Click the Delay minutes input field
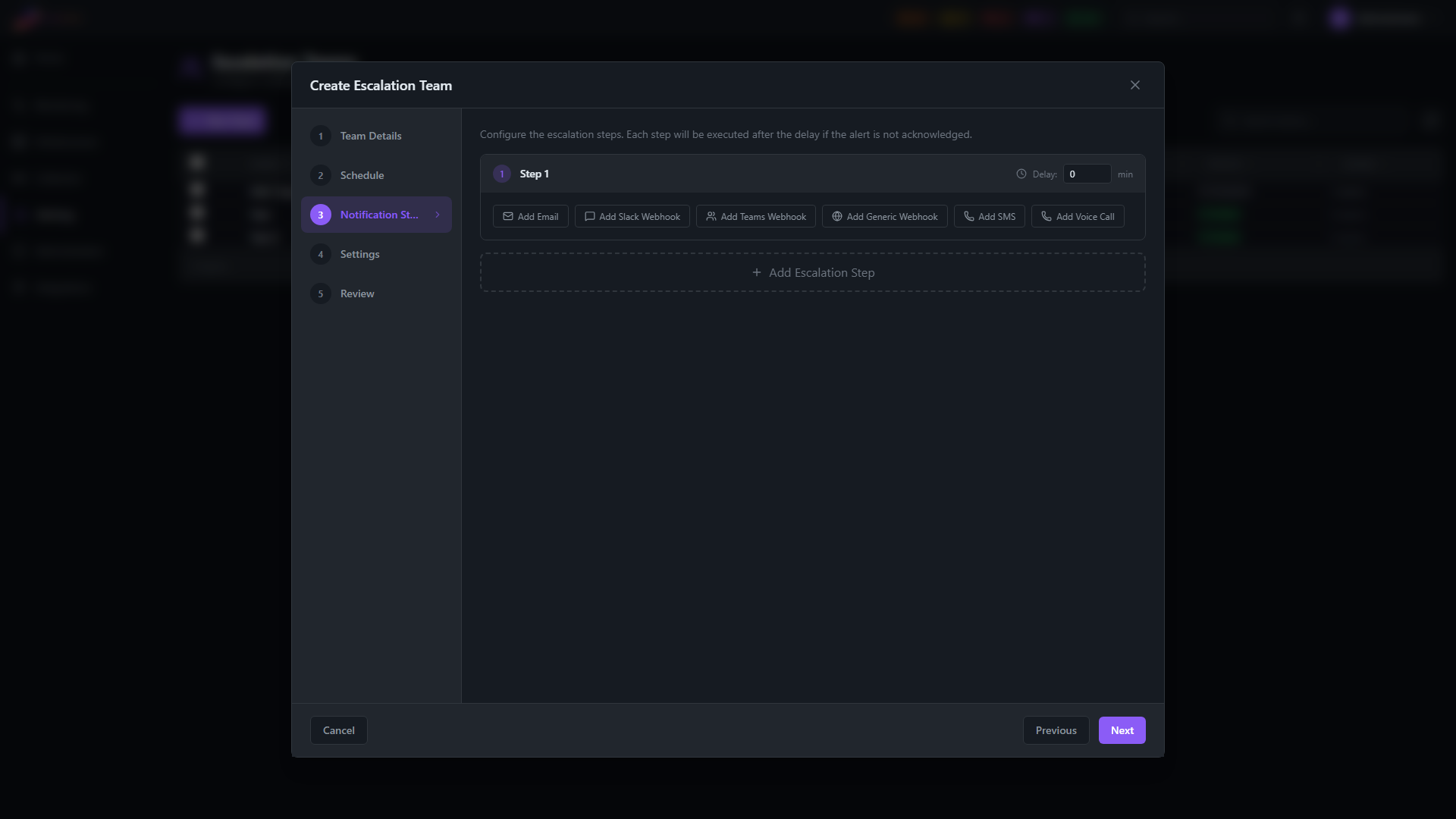 1087,174
